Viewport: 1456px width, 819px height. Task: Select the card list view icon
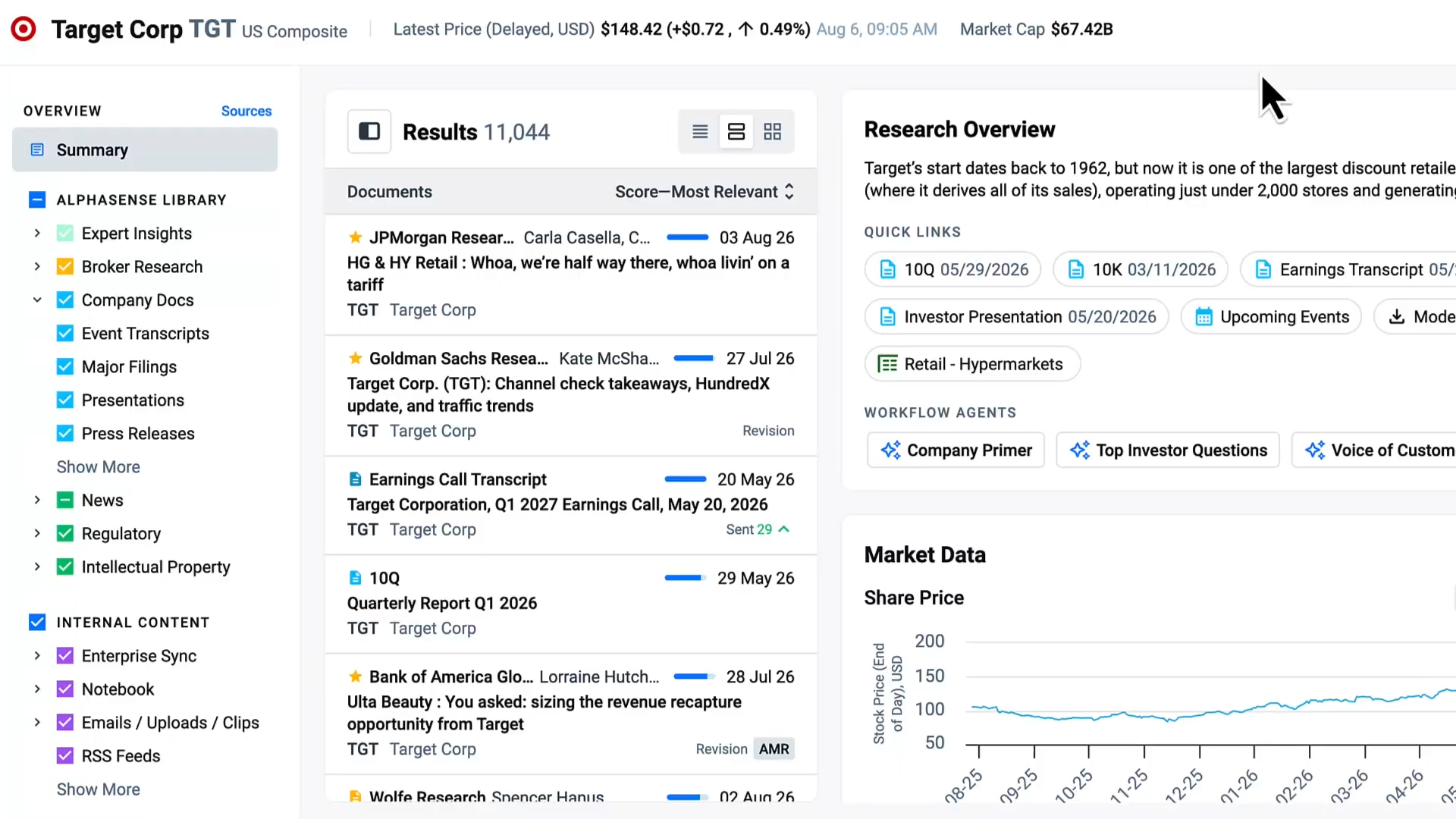[x=736, y=132]
